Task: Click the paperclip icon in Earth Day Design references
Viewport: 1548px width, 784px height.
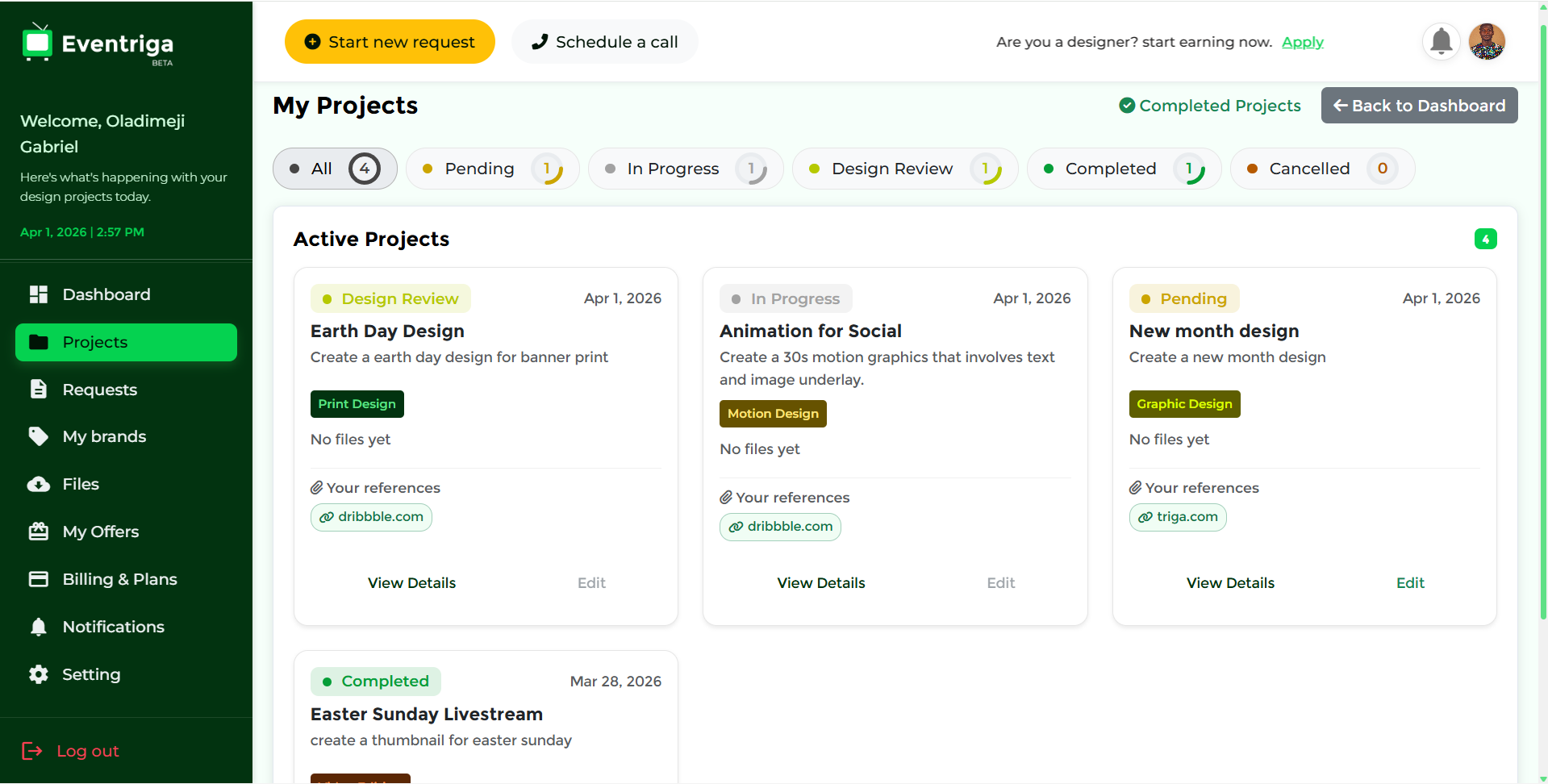Action: click(317, 488)
